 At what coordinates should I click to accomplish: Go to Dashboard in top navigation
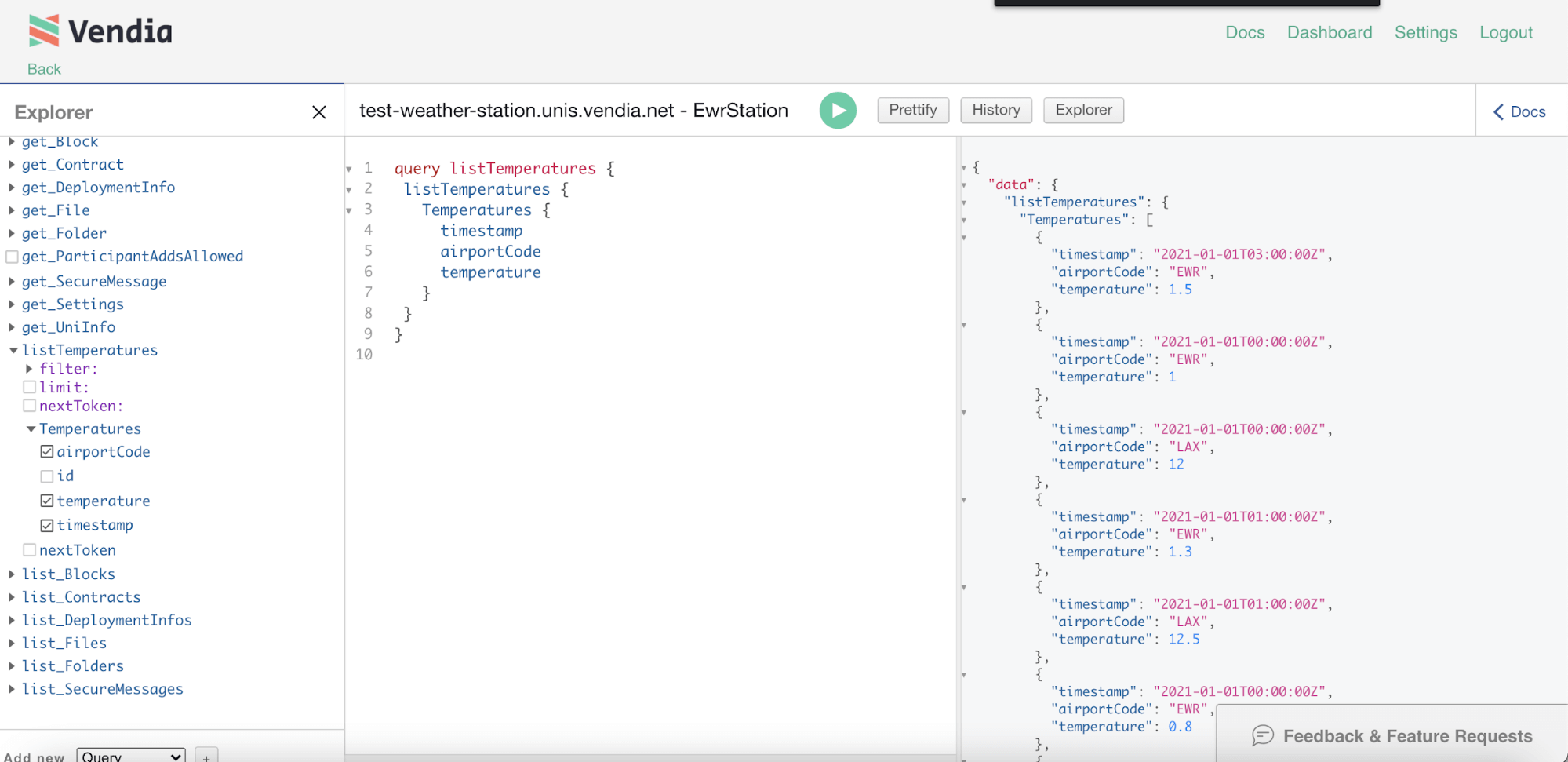[x=1330, y=32]
